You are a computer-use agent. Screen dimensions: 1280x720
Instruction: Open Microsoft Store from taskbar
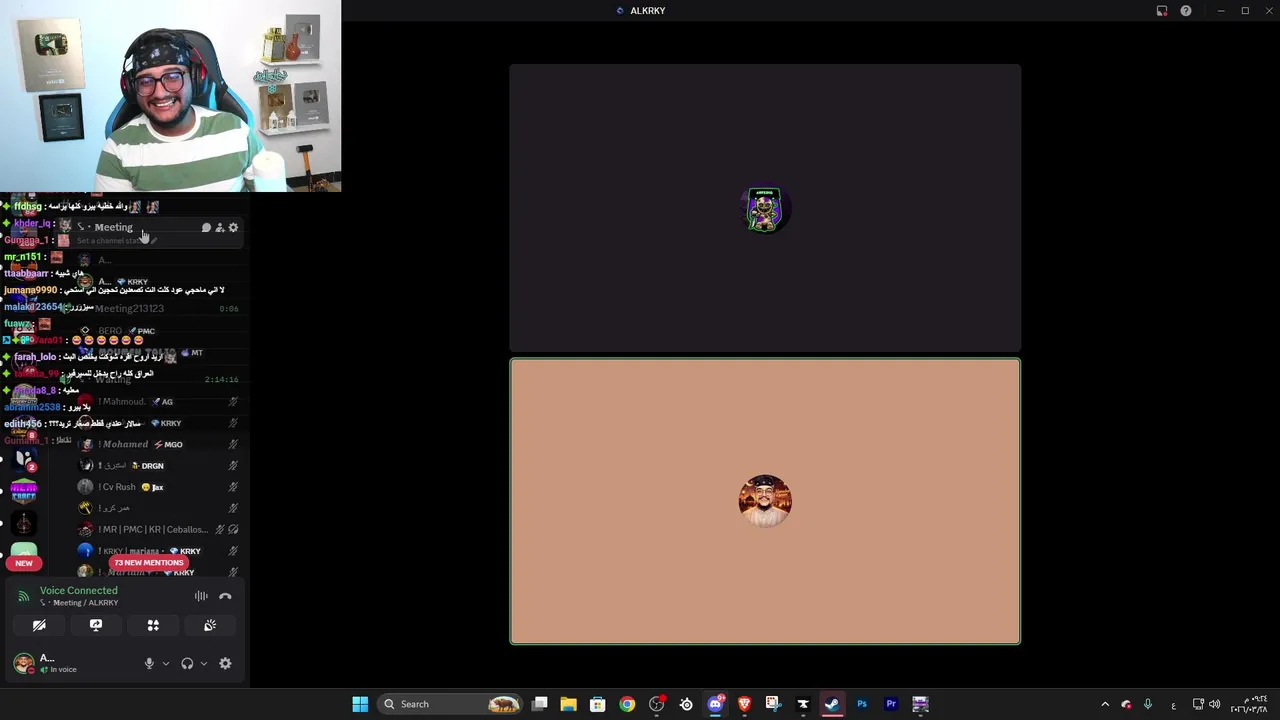click(x=597, y=704)
